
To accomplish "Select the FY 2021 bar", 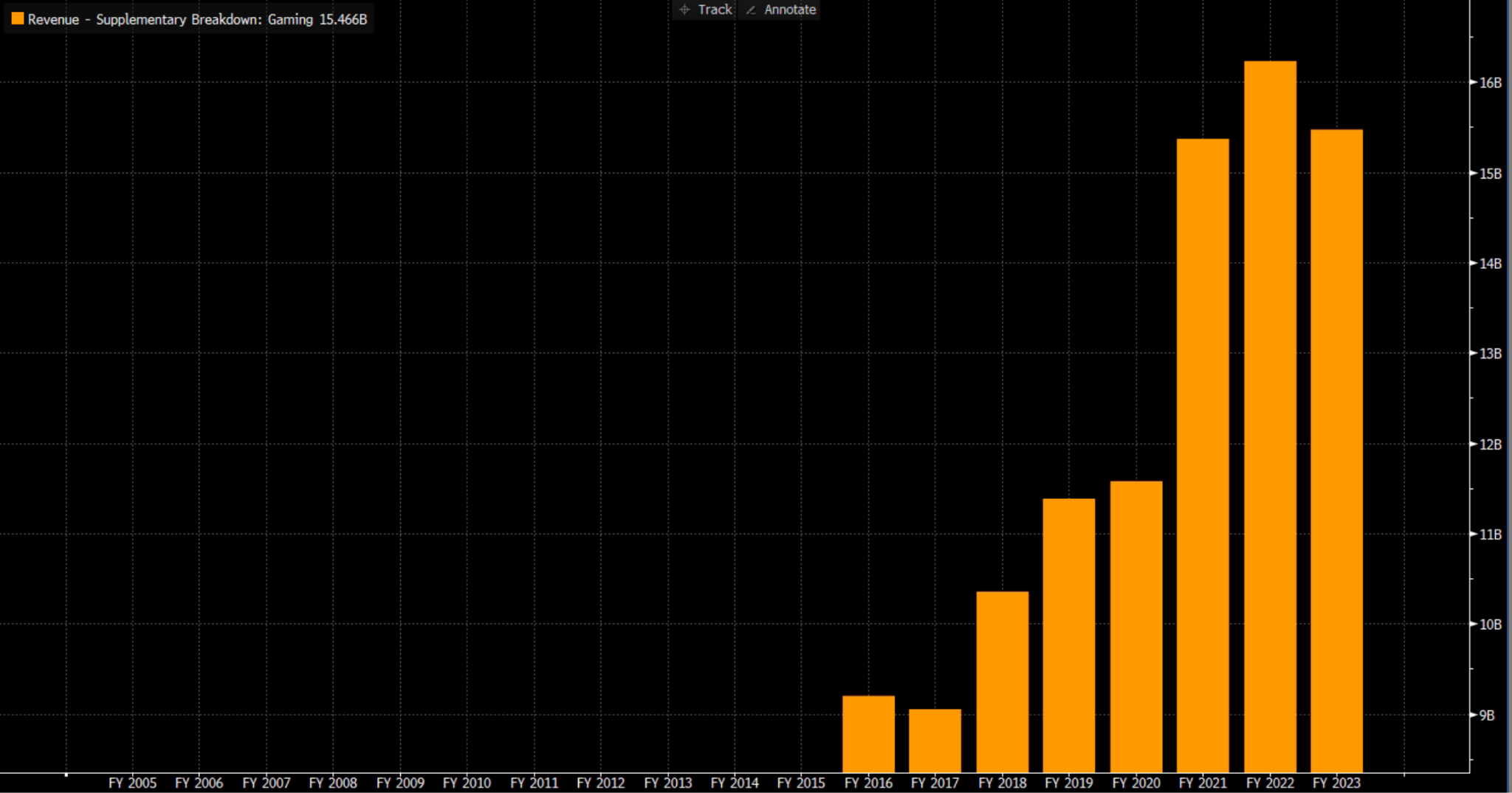I will (1203, 456).
